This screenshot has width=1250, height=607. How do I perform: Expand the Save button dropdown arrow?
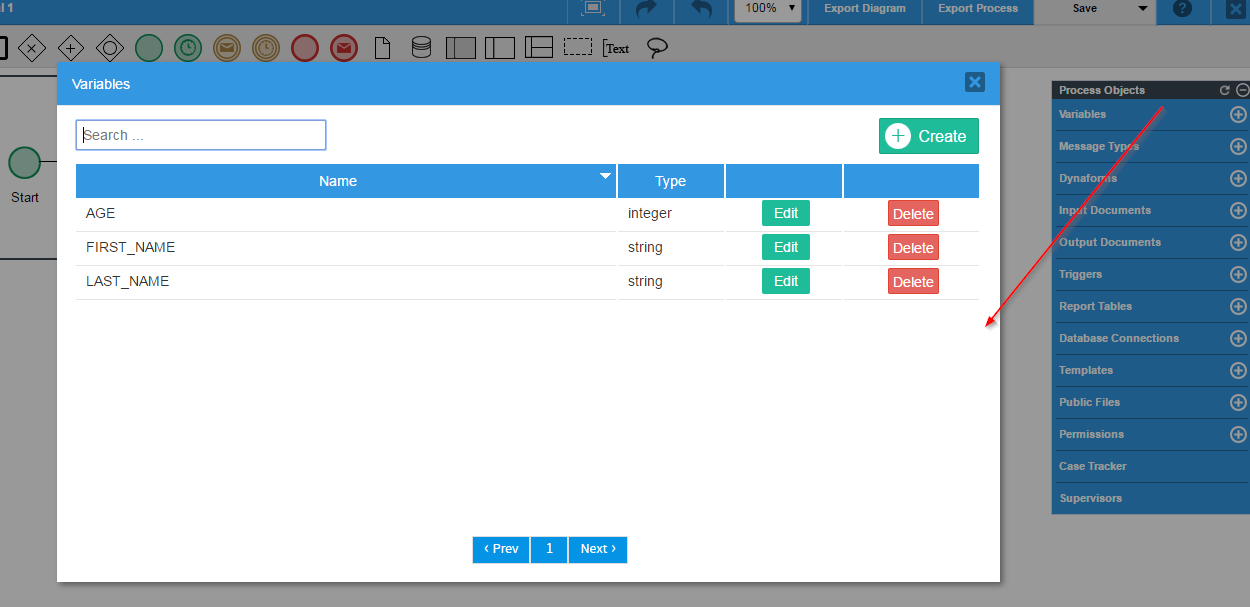click(x=1143, y=9)
